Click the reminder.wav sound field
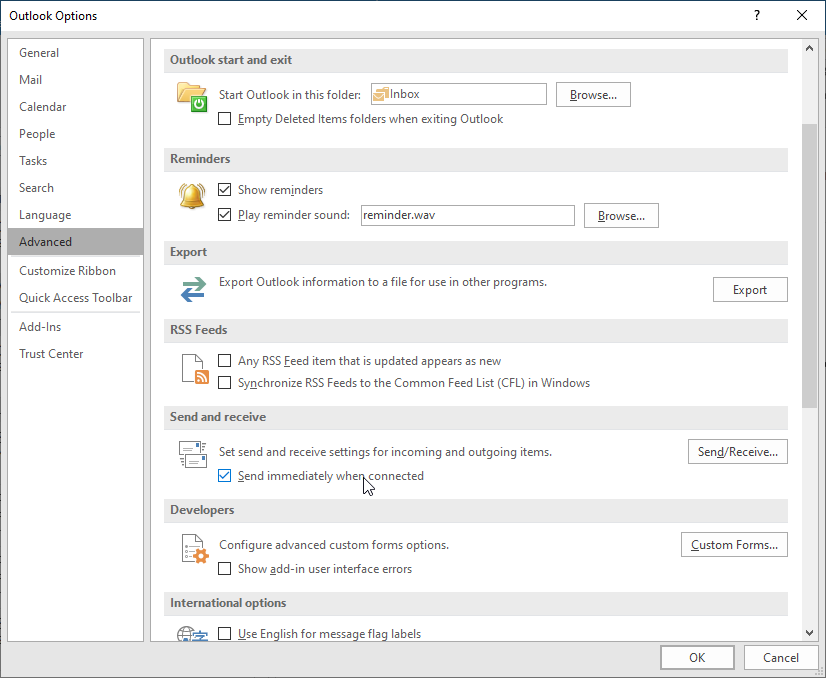Viewport: 826px width, 678px height. pyautogui.click(x=468, y=215)
